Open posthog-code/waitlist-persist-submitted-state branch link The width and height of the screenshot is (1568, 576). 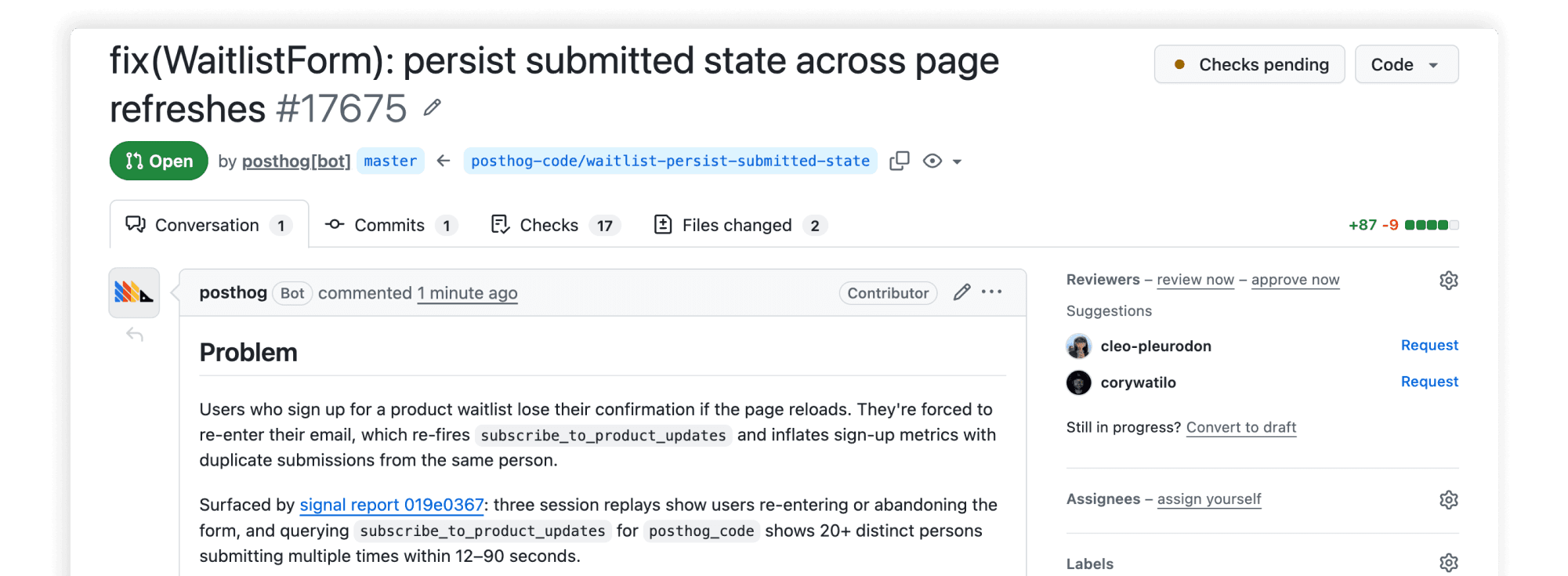(x=670, y=161)
